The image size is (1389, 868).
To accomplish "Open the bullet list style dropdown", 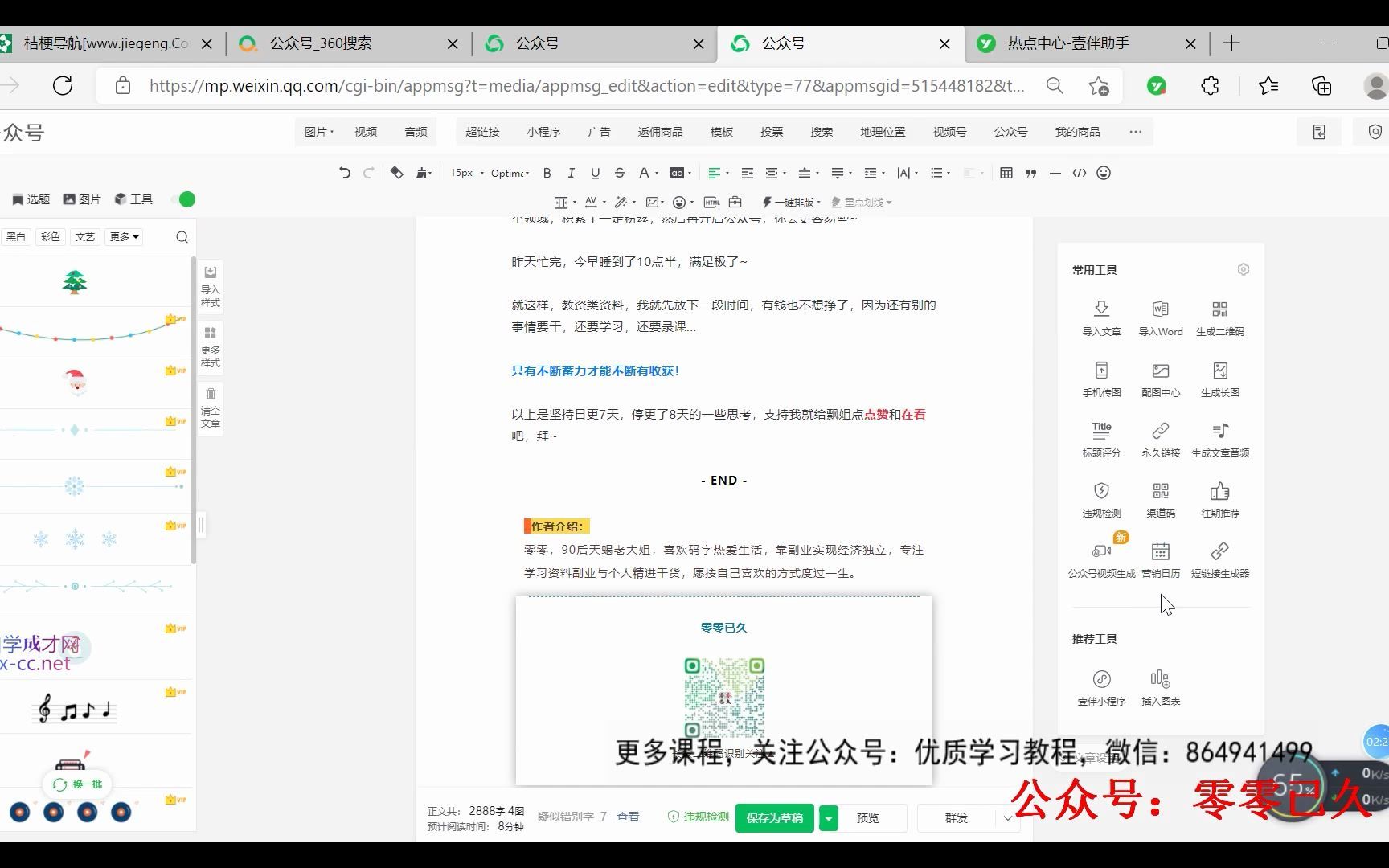I will [940, 173].
